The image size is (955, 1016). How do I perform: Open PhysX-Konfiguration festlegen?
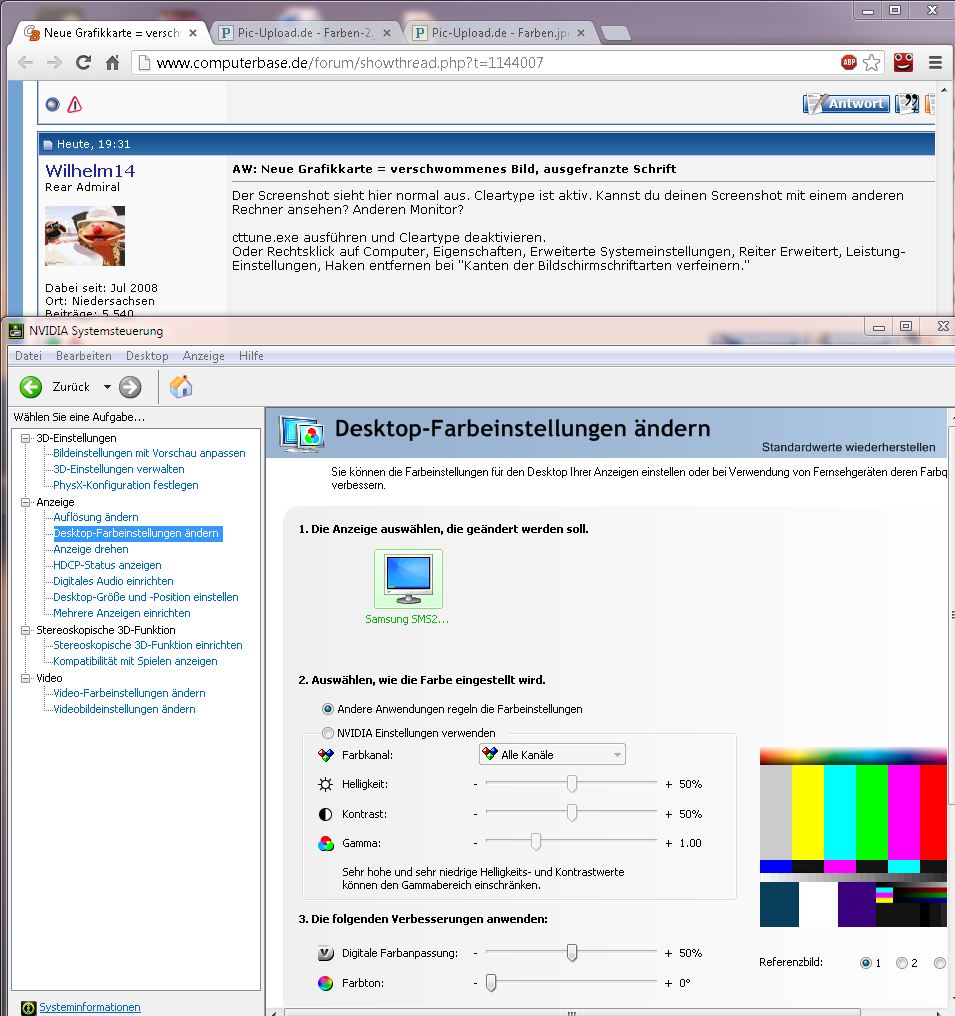click(x=126, y=485)
